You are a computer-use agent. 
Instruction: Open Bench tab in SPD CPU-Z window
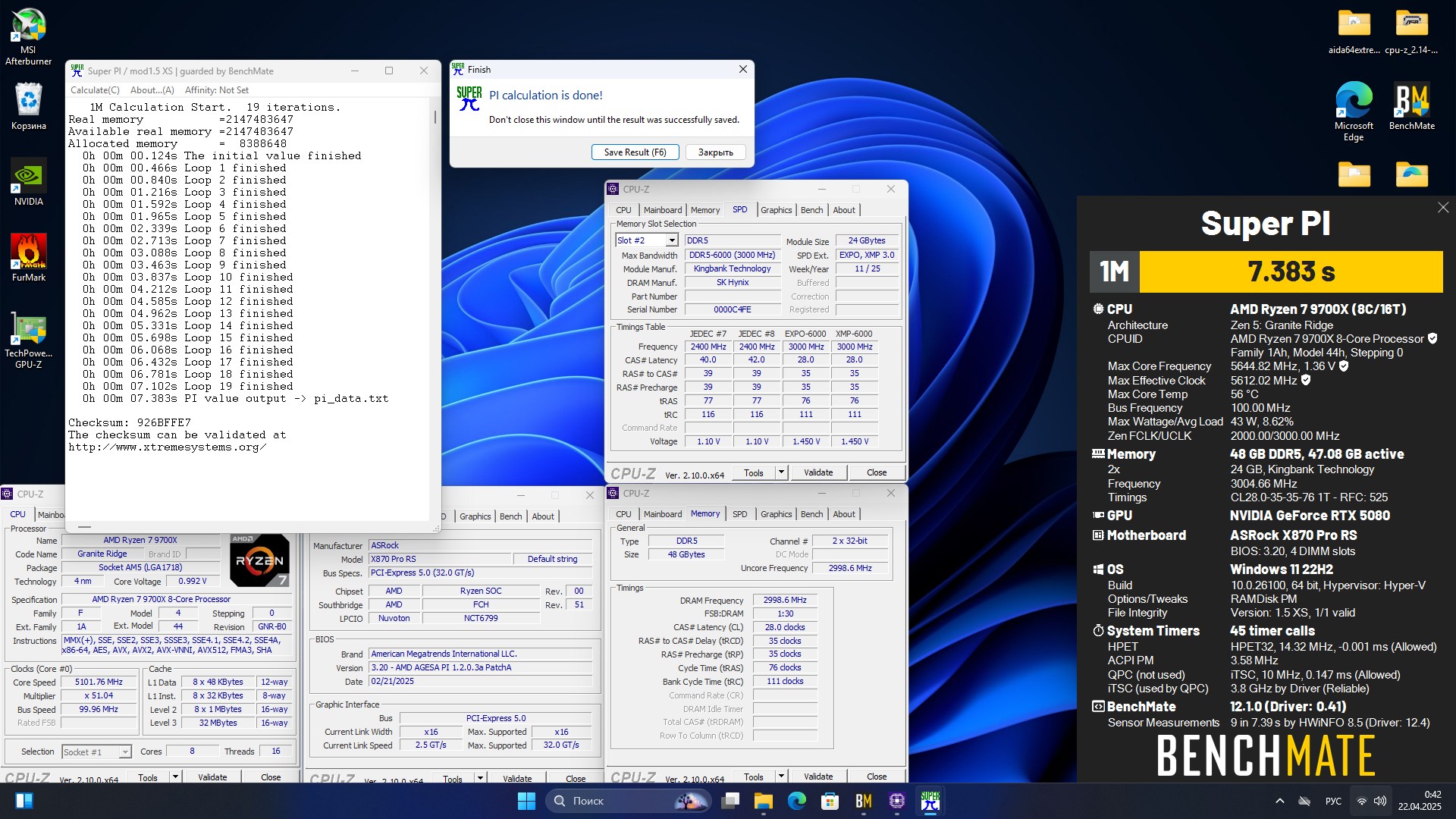(x=811, y=210)
